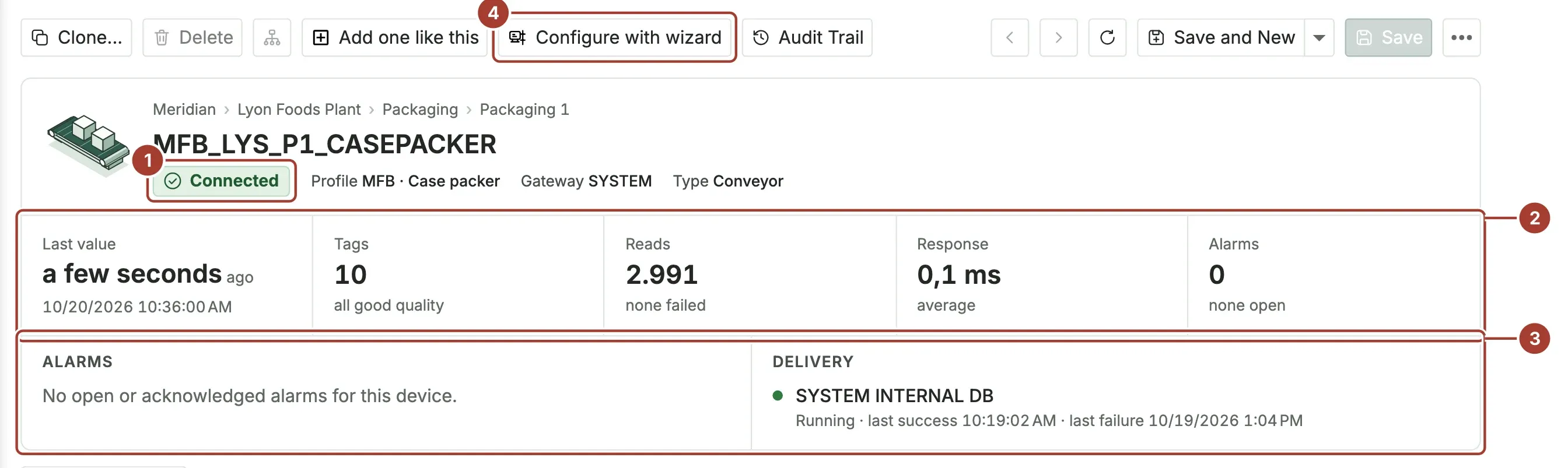Open the more options ellipsis menu
Image resolution: width=1568 pixels, height=468 pixels.
click(1461, 38)
